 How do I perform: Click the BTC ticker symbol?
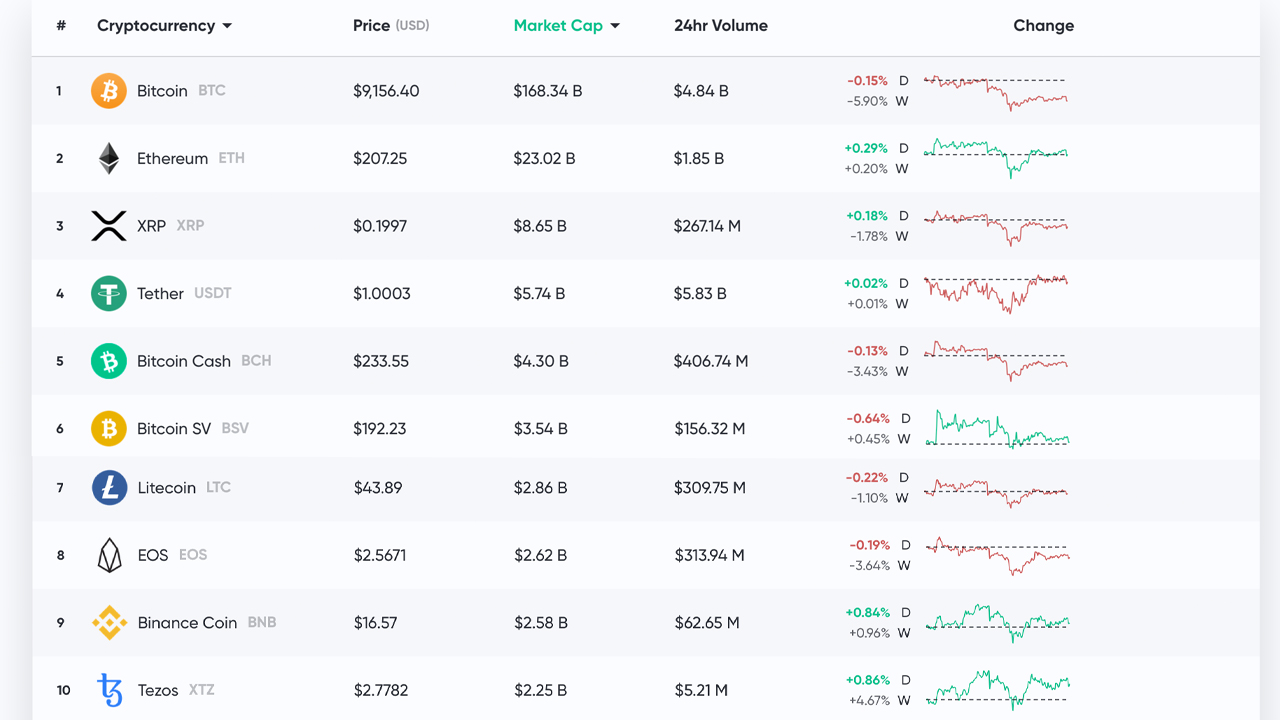click(x=212, y=90)
